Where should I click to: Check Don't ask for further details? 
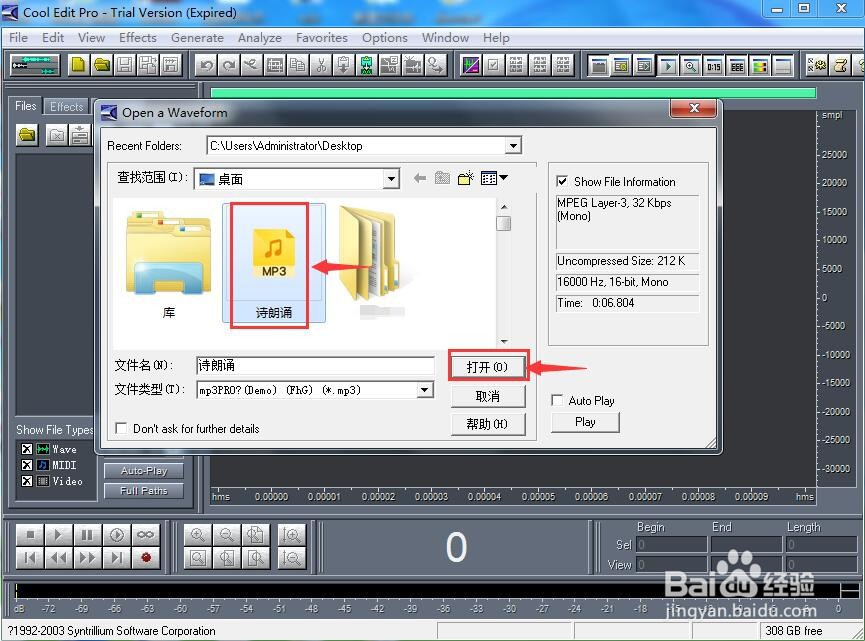click(121, 428)
